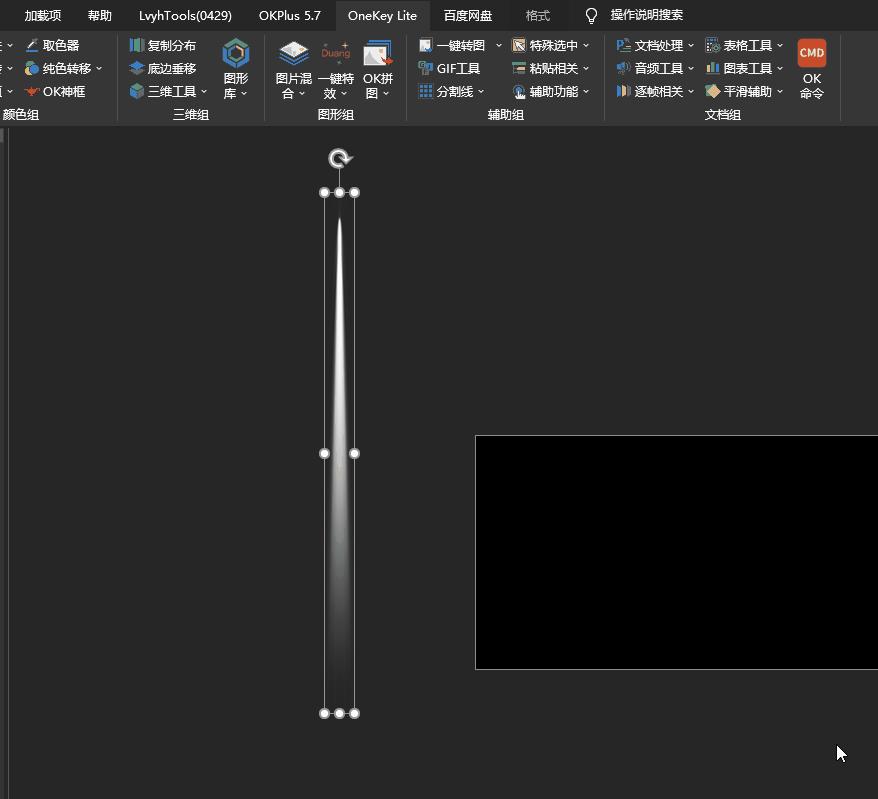Click the OK神框 icon
The height and width of the screenshot is (799, 878).
[32, 91]
